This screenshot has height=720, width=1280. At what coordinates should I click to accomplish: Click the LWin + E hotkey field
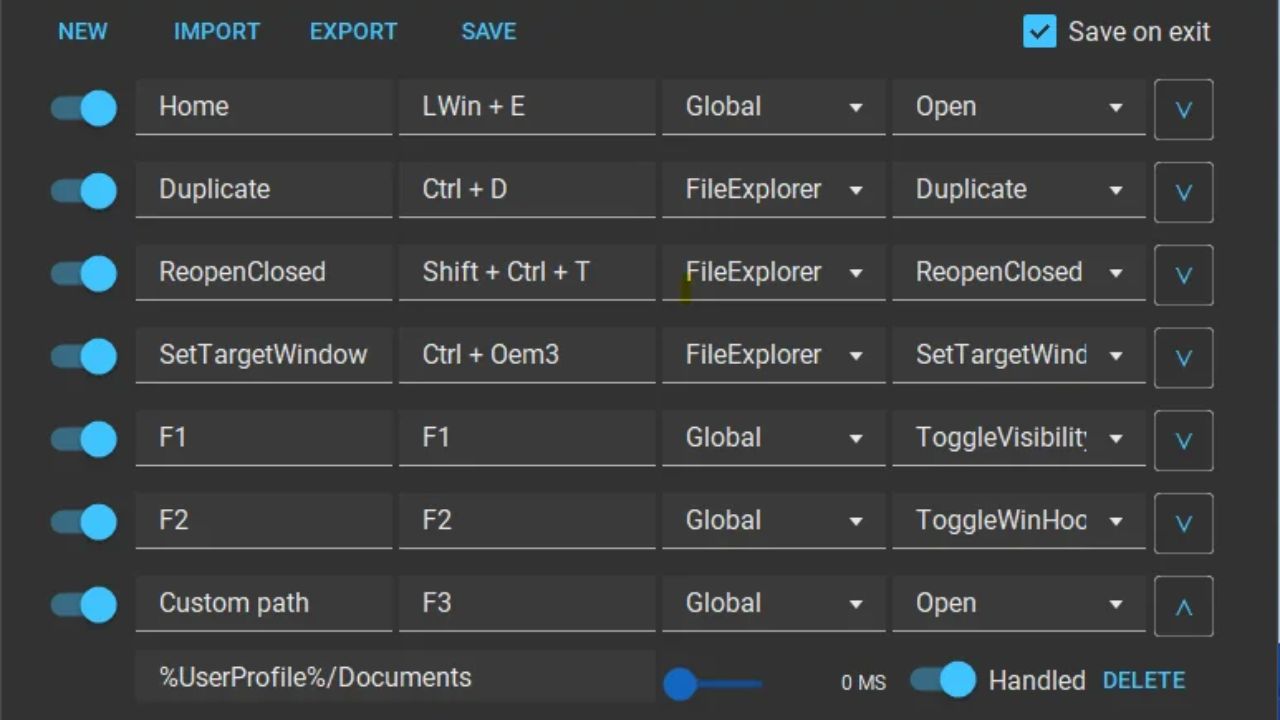tap(527, 107)
